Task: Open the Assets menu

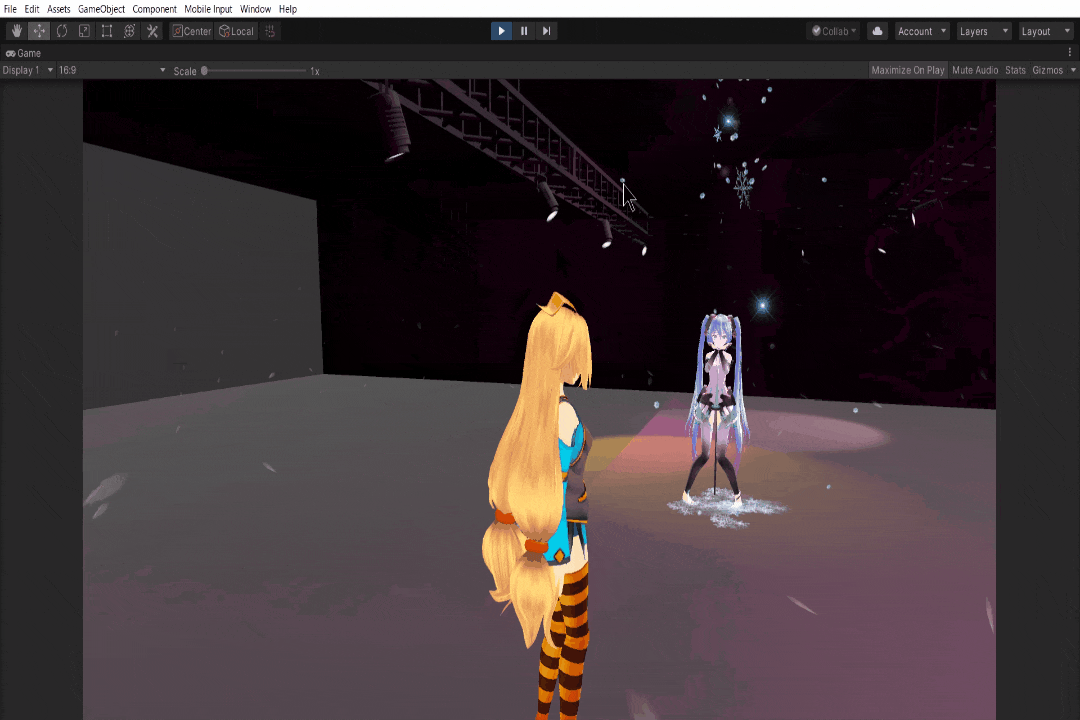Action: pyautogui.click(x=59, y=9)
